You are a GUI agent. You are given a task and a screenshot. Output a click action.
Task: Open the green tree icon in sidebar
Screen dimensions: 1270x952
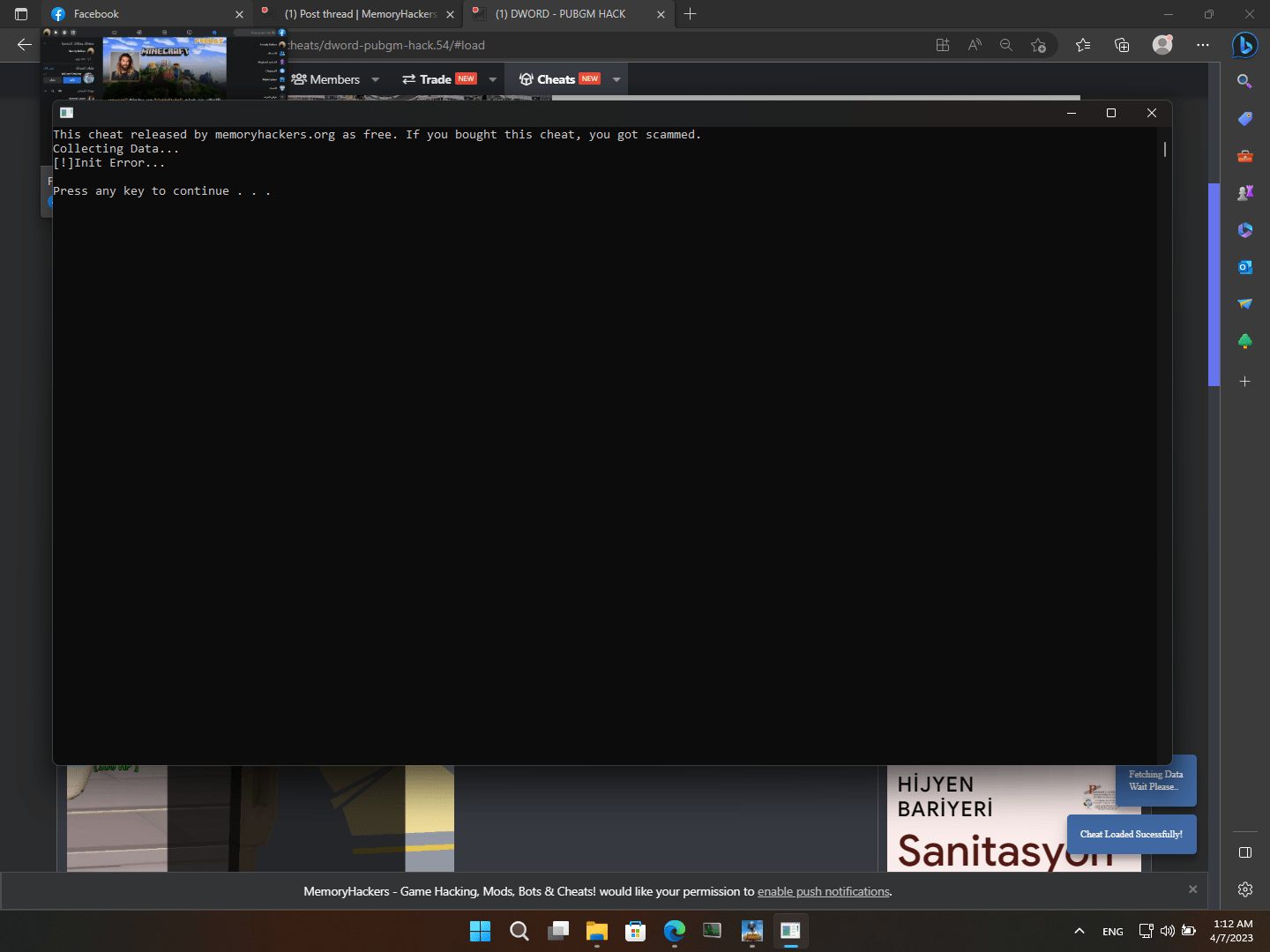[x=1244, y=341]
